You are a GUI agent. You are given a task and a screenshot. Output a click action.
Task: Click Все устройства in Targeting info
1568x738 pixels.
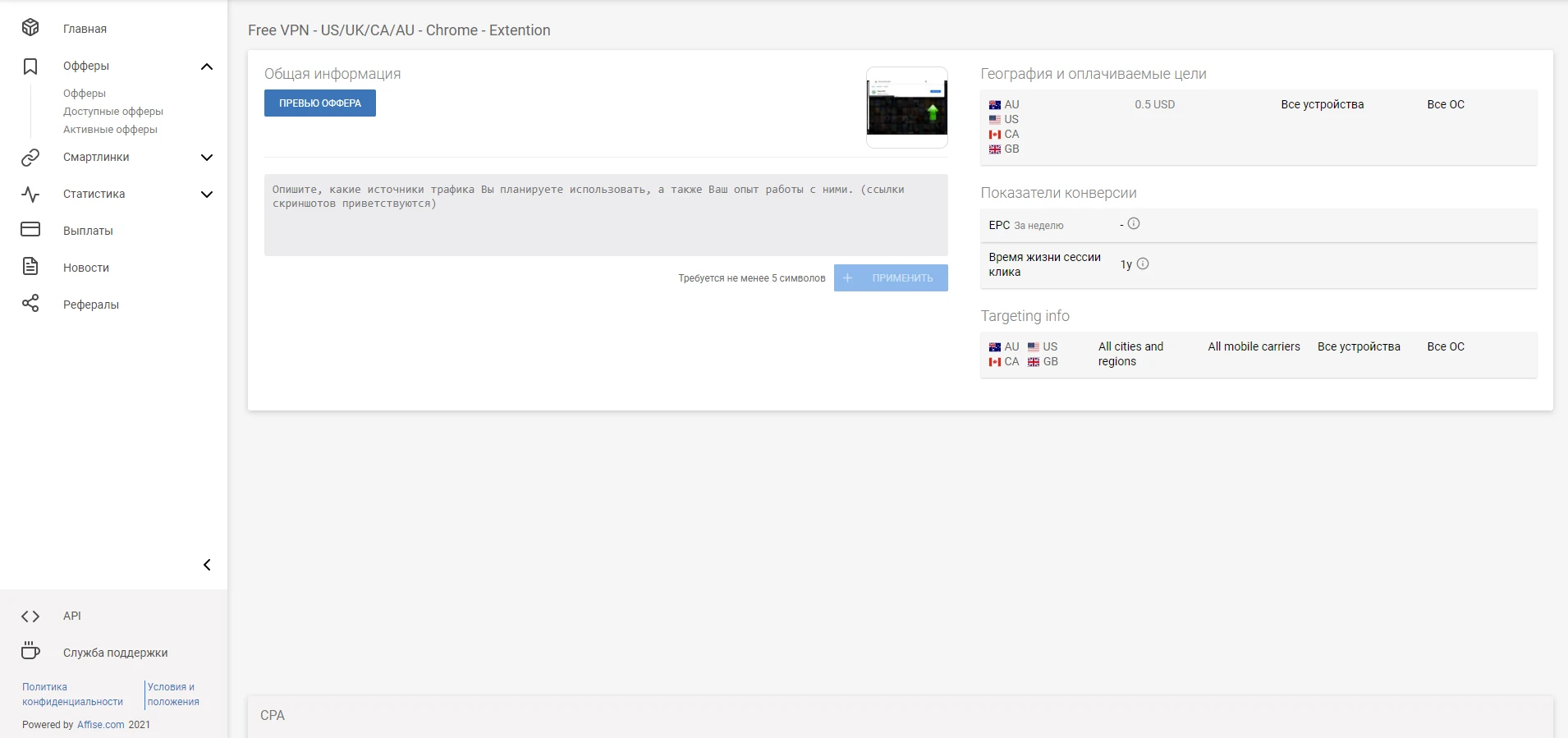(x=1359, y=346)
